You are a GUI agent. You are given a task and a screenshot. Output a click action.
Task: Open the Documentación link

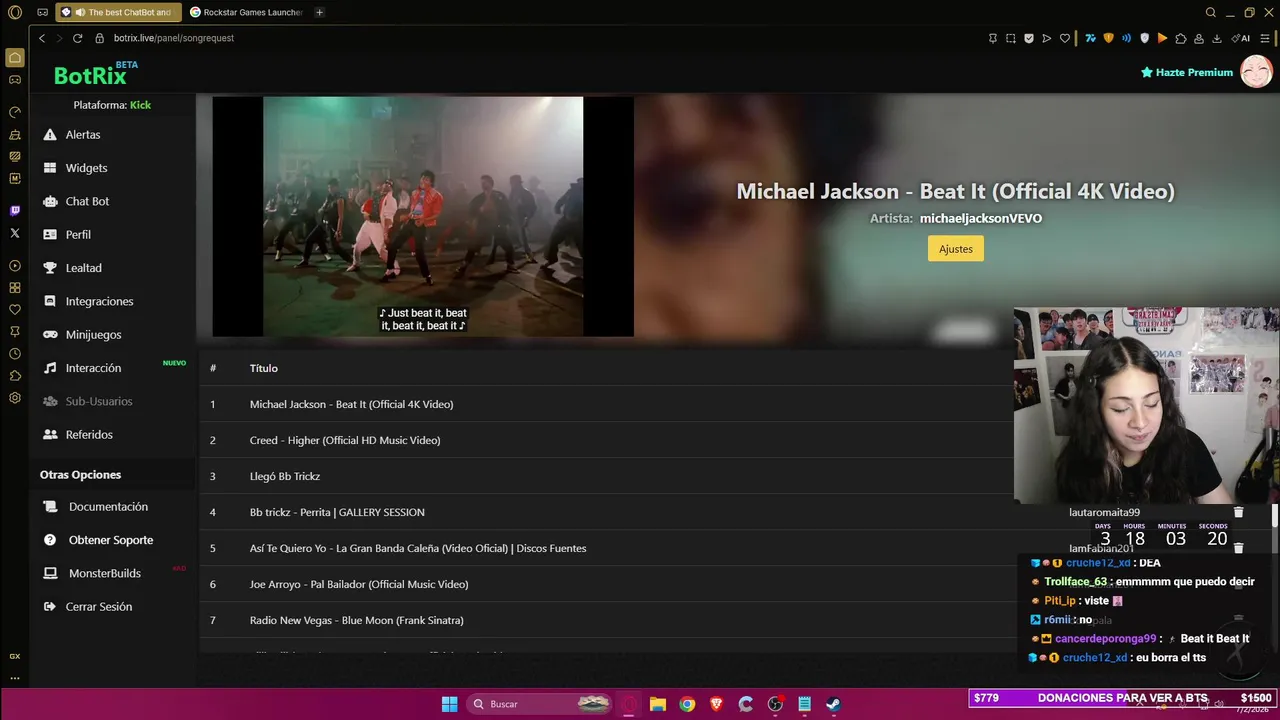click(108, 507)
